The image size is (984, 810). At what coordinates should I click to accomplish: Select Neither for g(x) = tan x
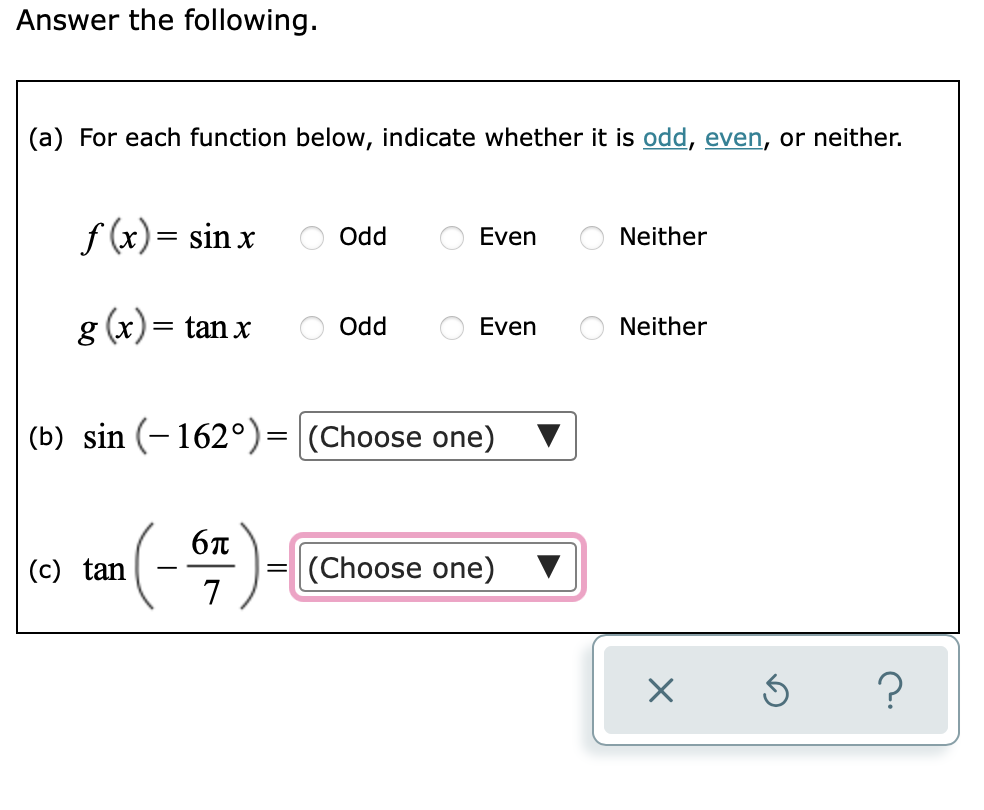click(592, 328)
